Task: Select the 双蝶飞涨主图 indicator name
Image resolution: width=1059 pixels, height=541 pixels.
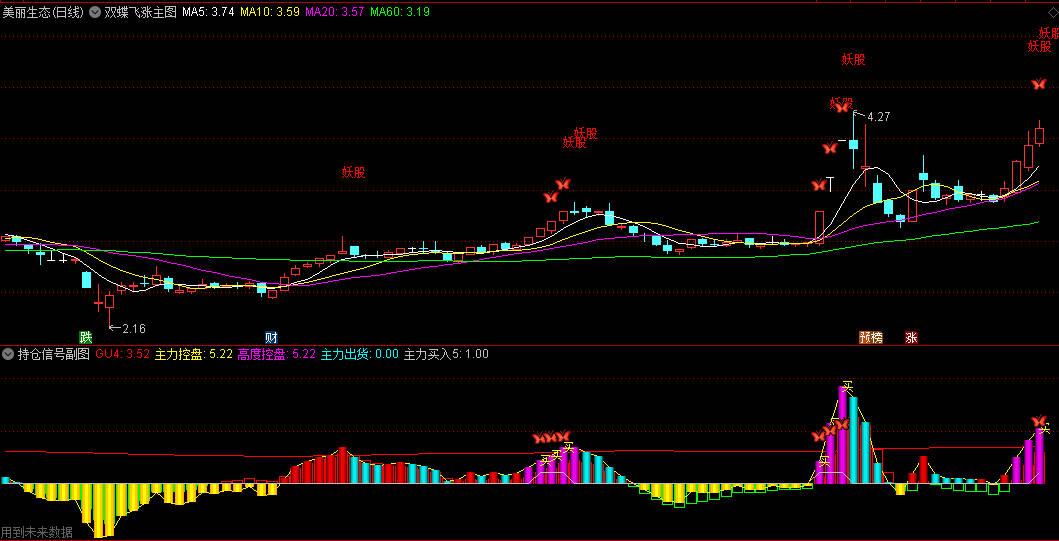Action: pos(140,11)
